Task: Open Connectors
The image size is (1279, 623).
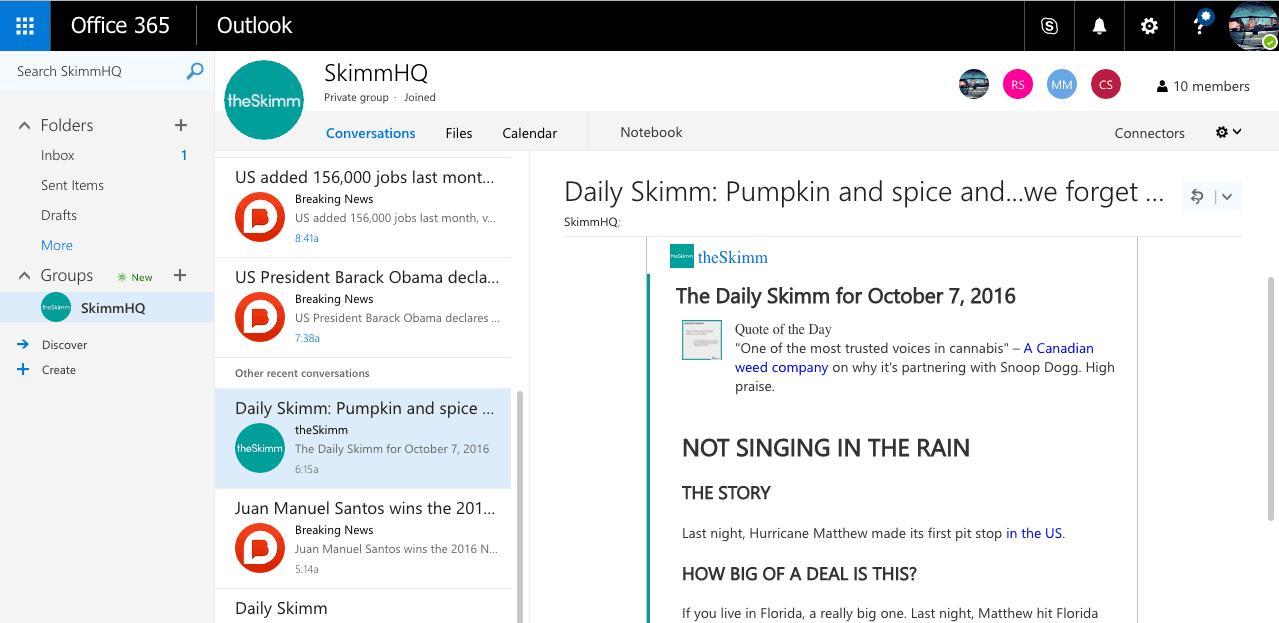Action: tap(1150, 133)
